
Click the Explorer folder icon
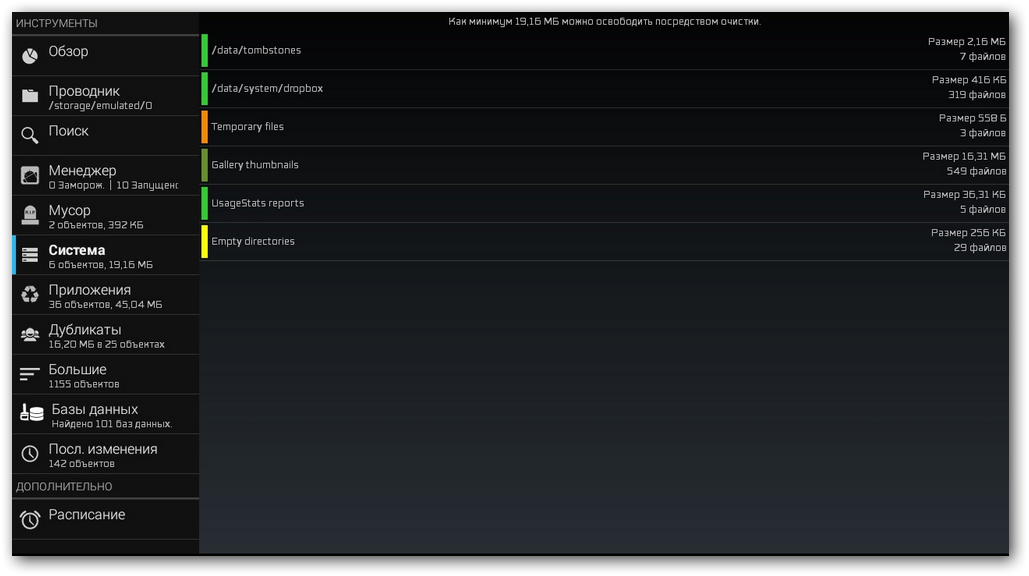[30, 96]
